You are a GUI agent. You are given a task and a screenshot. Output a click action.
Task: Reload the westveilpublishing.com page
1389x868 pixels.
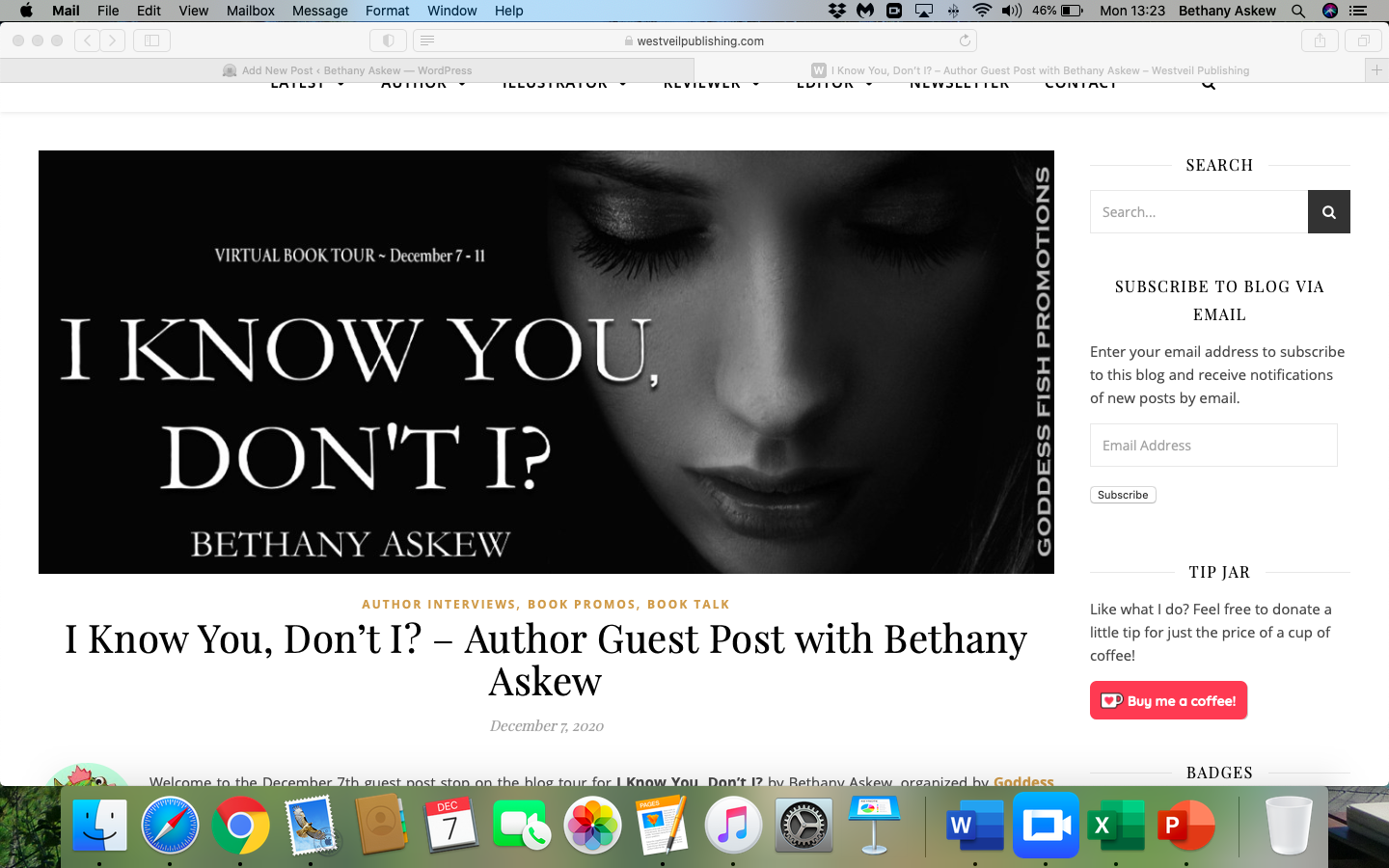click(x=965, y=41)
